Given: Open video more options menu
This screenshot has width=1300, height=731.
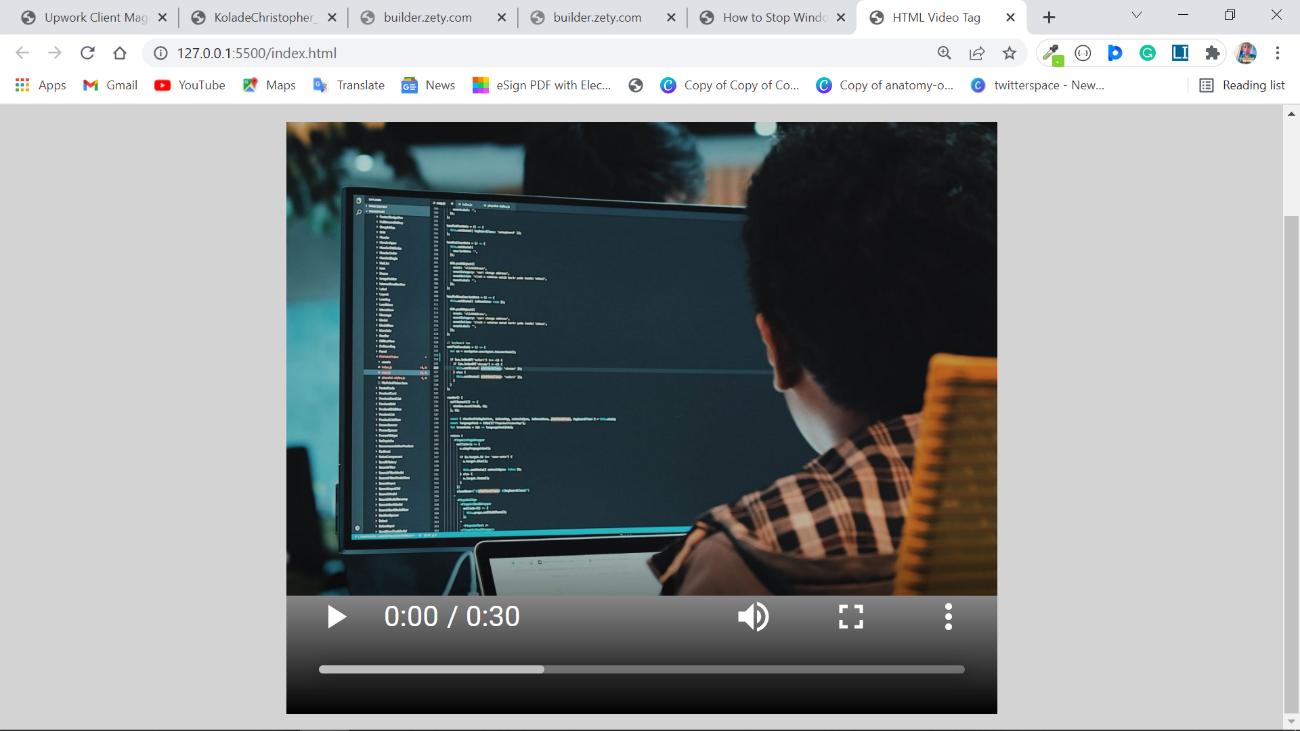Looking at the screenshot, I should [x=948, y=617].
